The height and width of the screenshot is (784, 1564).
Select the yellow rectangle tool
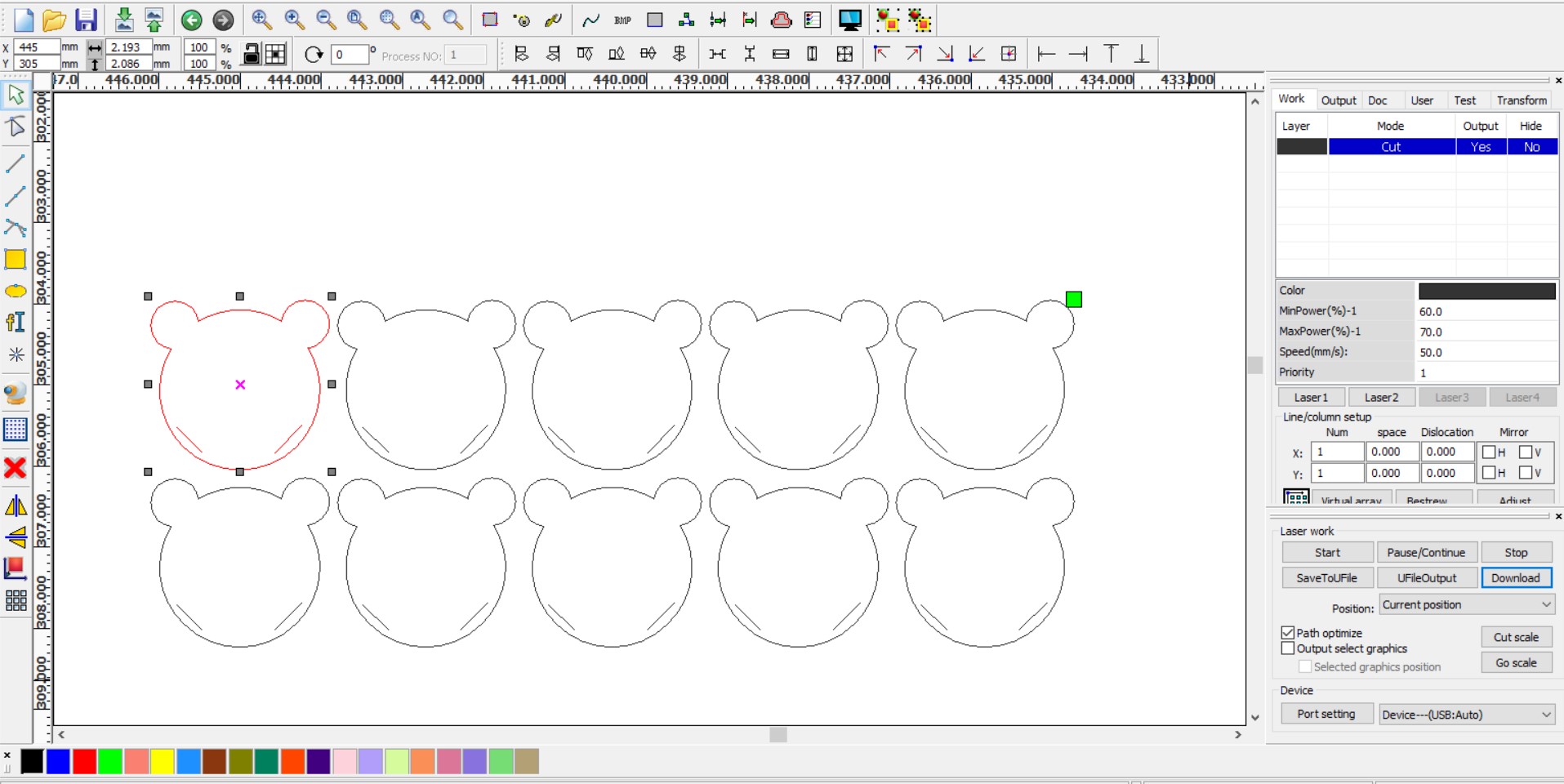[16, 260]
